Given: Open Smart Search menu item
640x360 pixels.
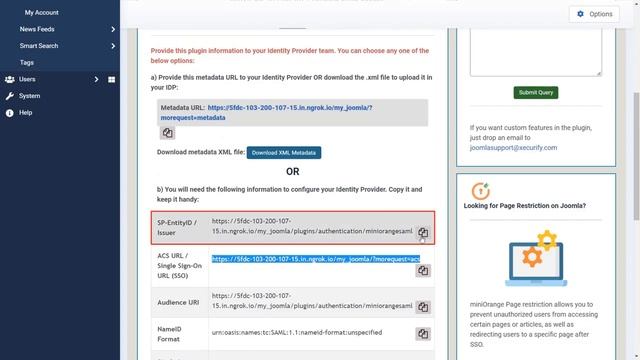Looking at the screenshot, I should pos(39,46).
